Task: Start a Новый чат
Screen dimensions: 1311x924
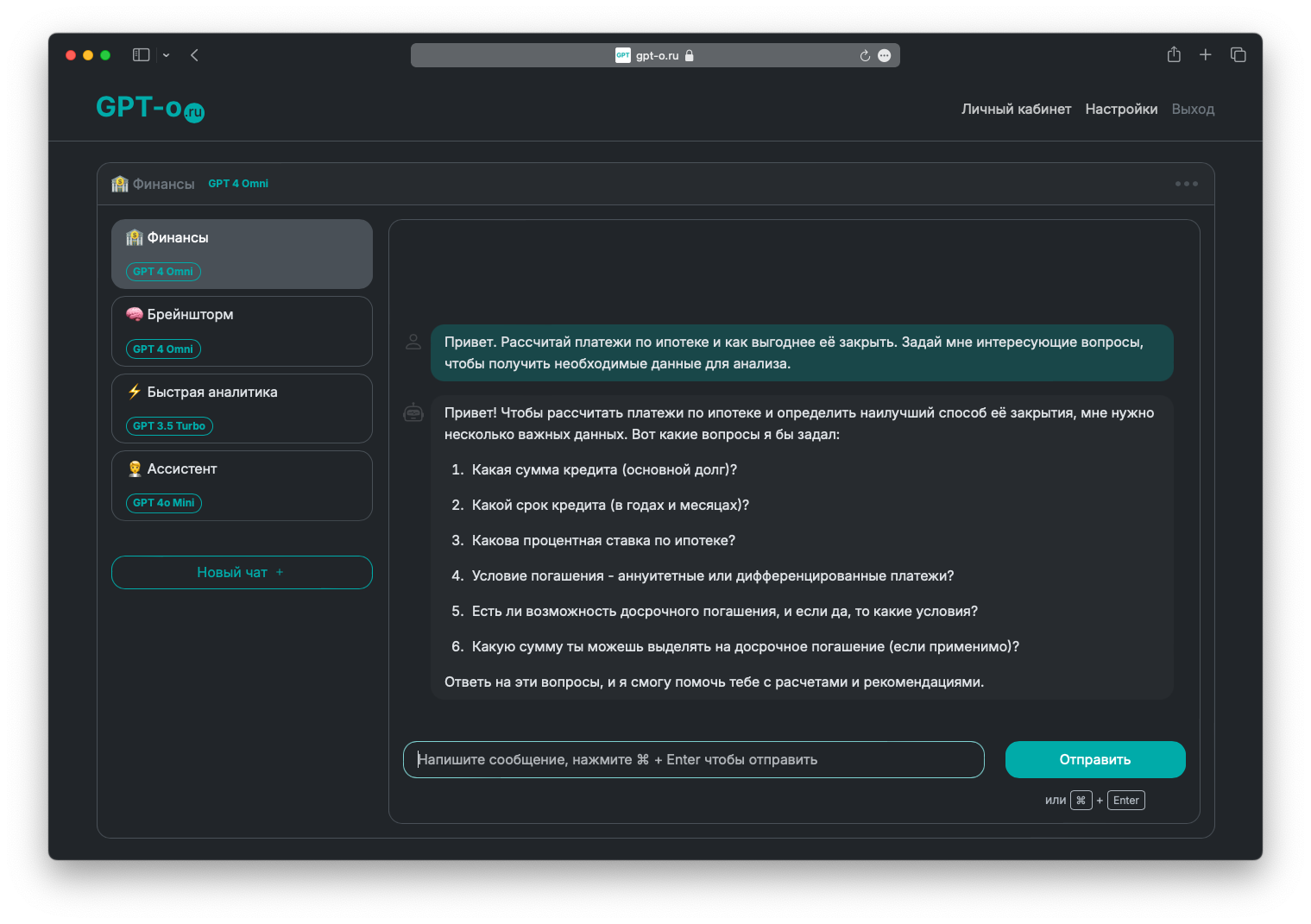Action: tap(242, 573)
